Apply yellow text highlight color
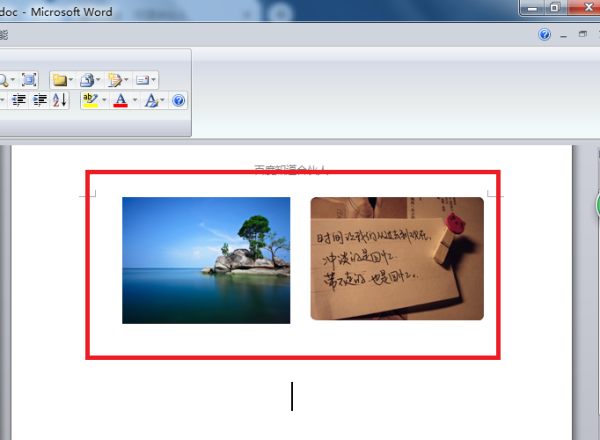Screen dimensions: 600x440 (90, 100)
